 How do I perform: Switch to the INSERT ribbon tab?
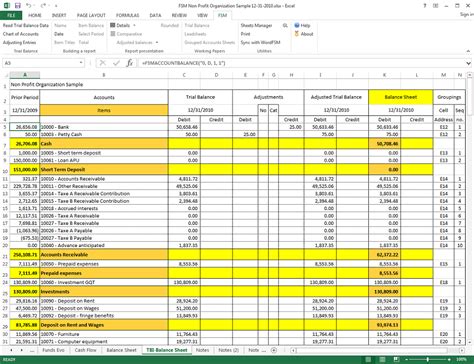click(x=59, y=15)
